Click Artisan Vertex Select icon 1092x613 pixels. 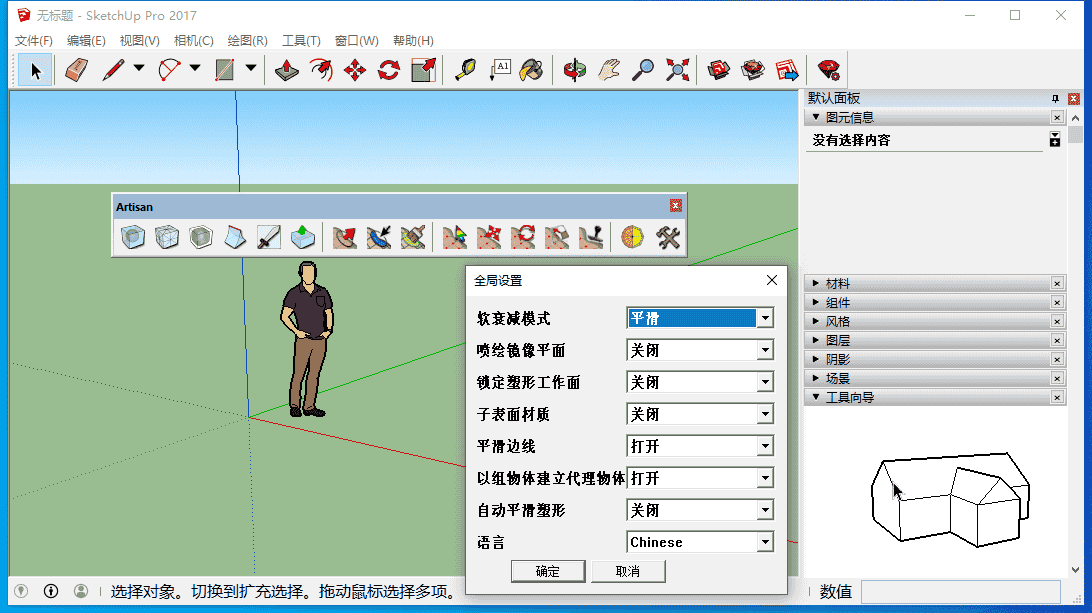455,237
